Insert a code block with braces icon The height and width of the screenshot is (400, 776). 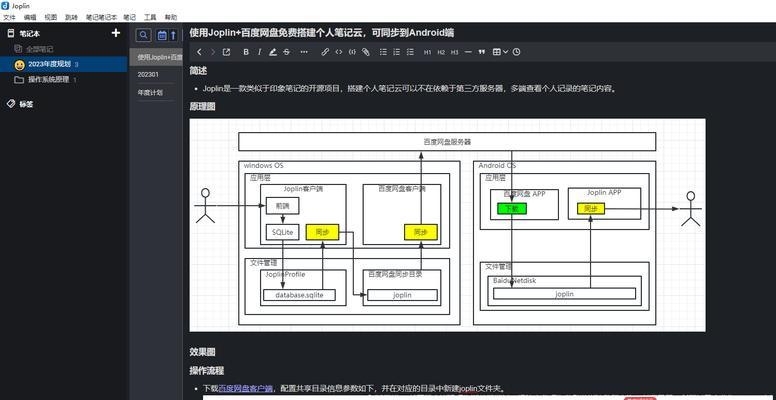pyautogui.click(x=352, y=52)
